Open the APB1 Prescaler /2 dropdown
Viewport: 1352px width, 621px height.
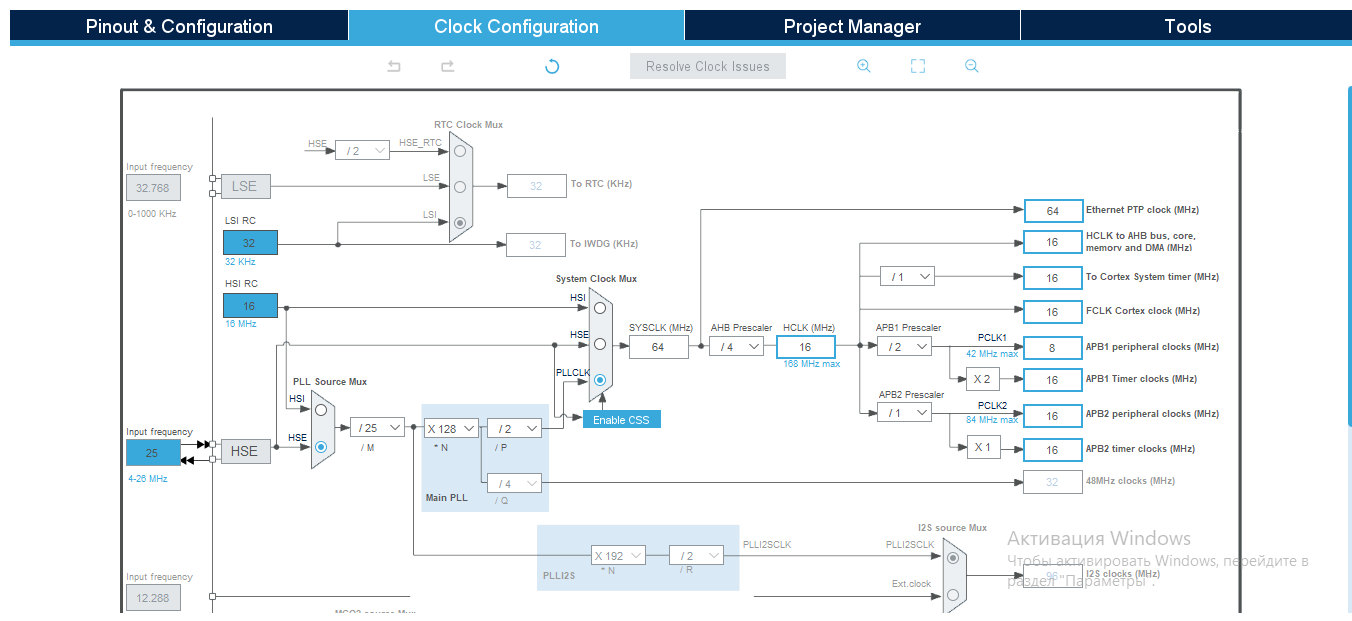904,346
